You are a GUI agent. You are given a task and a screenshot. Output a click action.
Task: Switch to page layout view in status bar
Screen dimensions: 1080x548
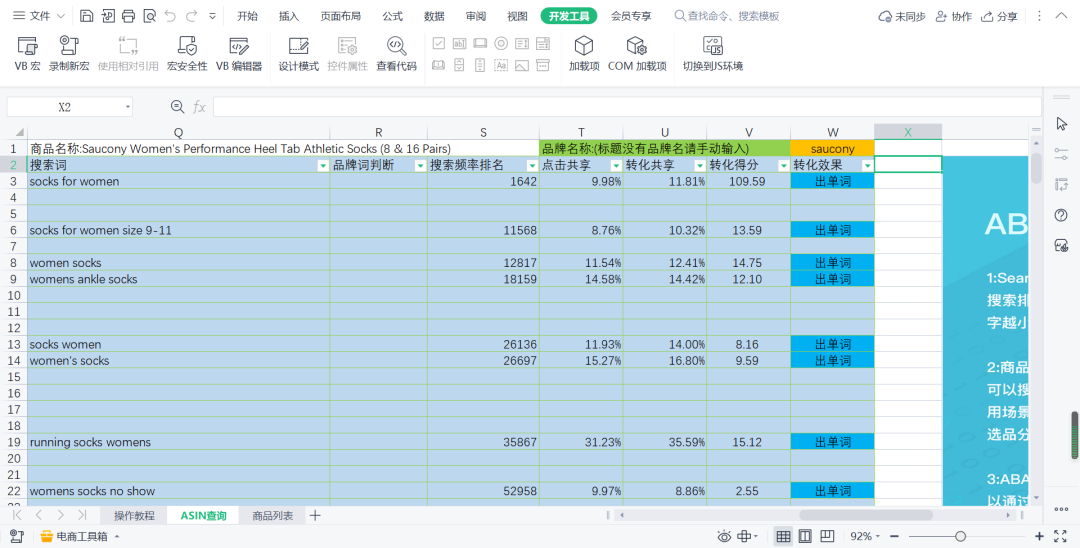805,537
